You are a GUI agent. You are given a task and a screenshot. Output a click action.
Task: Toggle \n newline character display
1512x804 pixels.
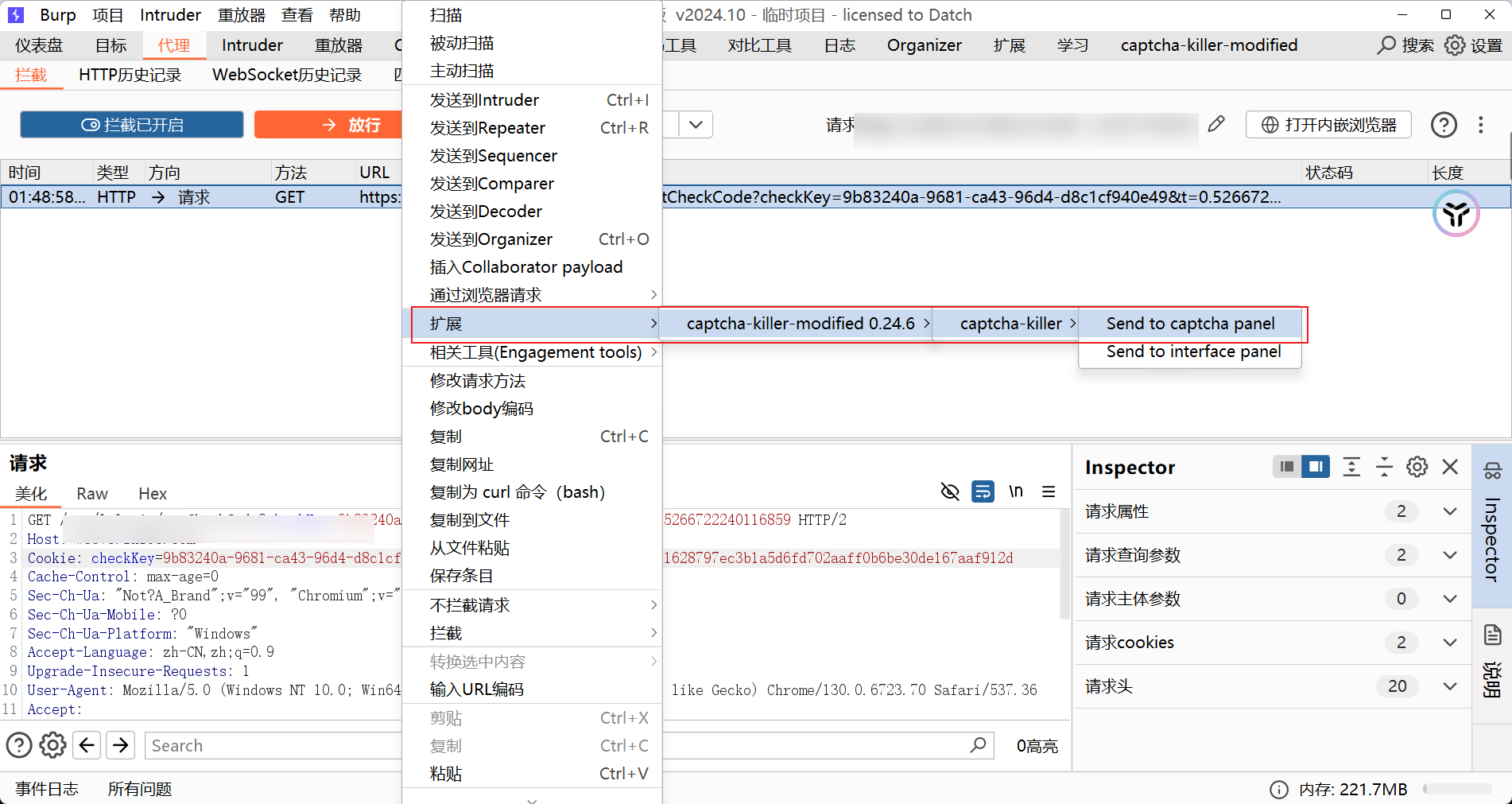1015,491
